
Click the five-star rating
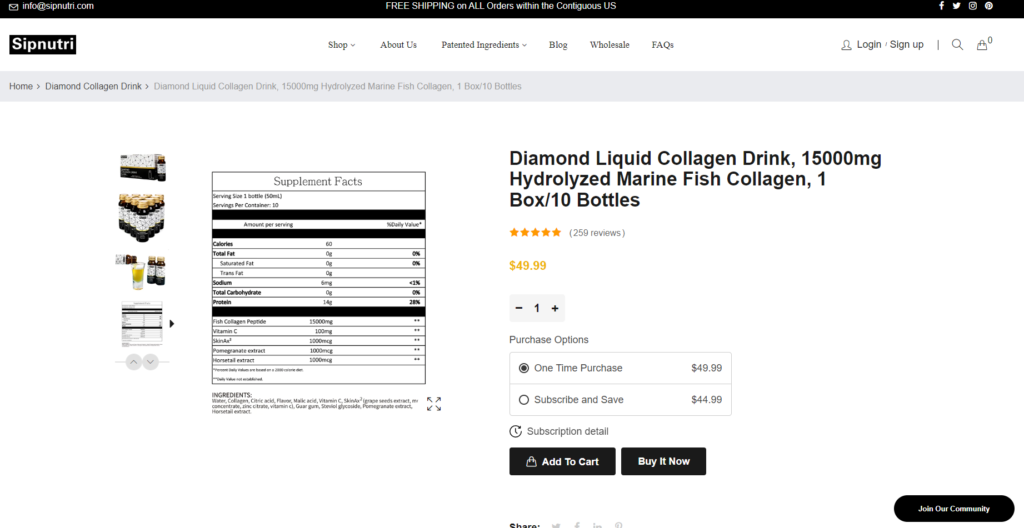click(535, 233)
